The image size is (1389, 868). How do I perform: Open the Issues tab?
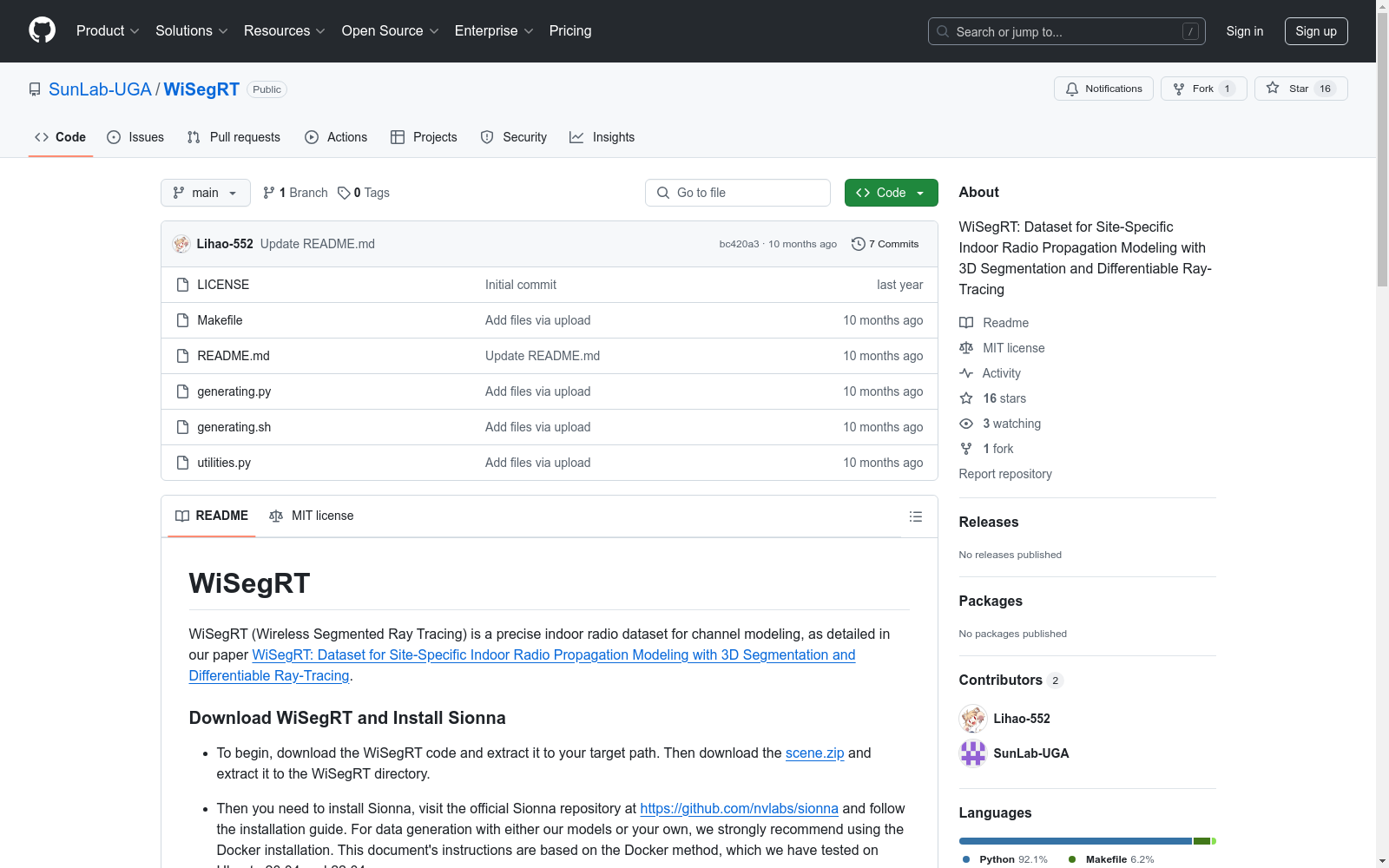coord(135,137)
